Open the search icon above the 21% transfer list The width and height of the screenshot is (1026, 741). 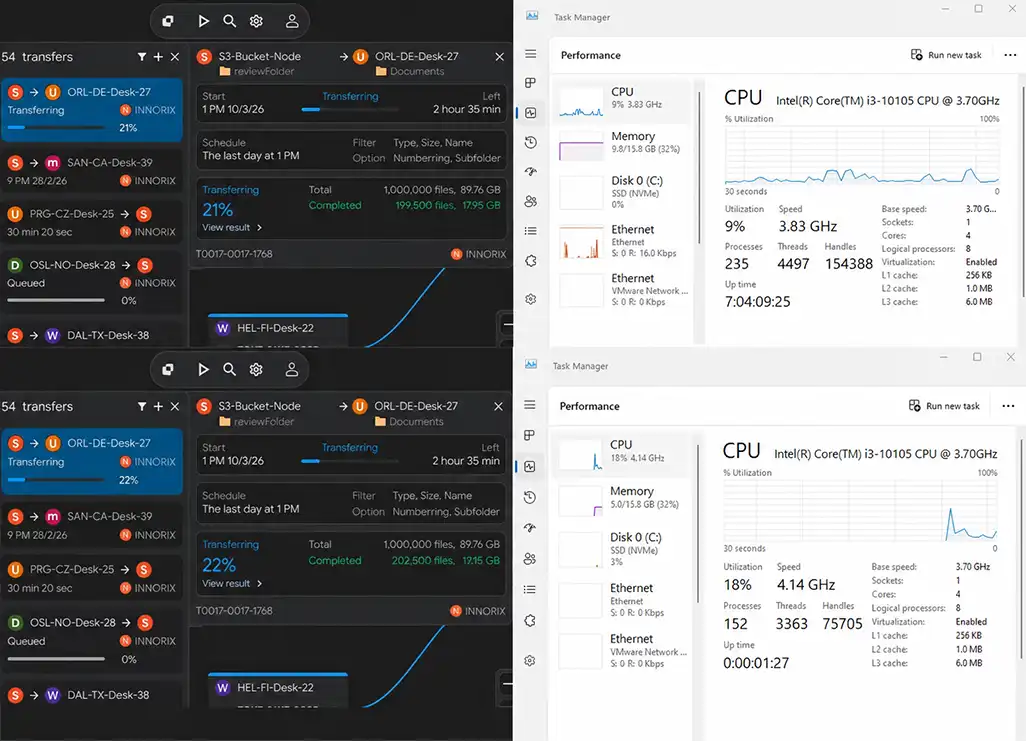pos(230,21)
